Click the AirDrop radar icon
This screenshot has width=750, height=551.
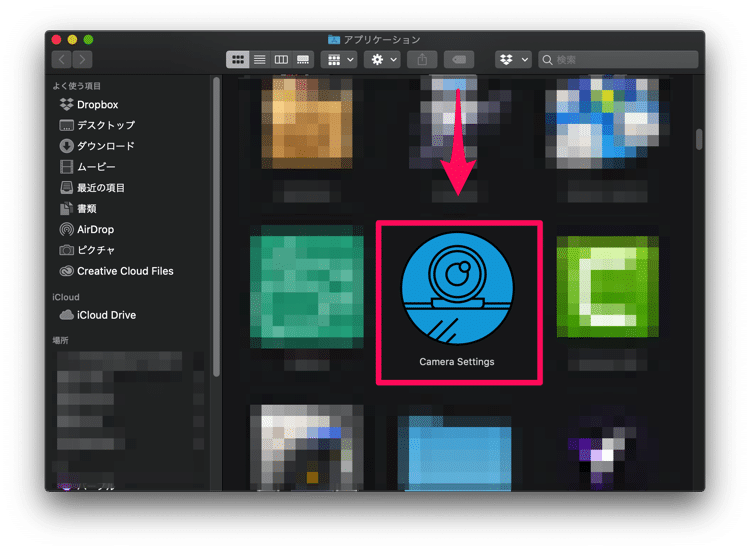pos(66,230)
